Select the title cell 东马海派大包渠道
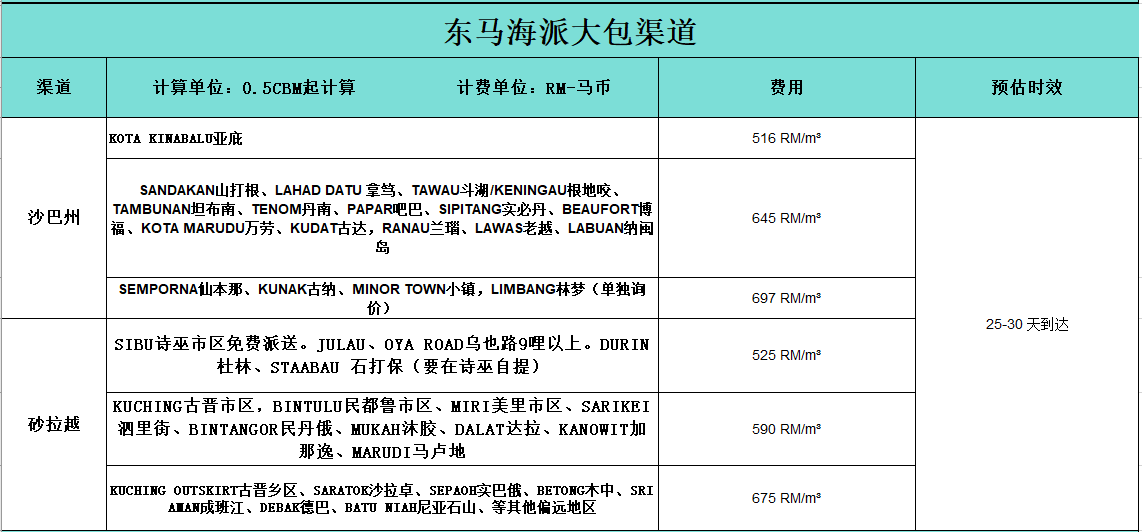 tap(570, 31)
